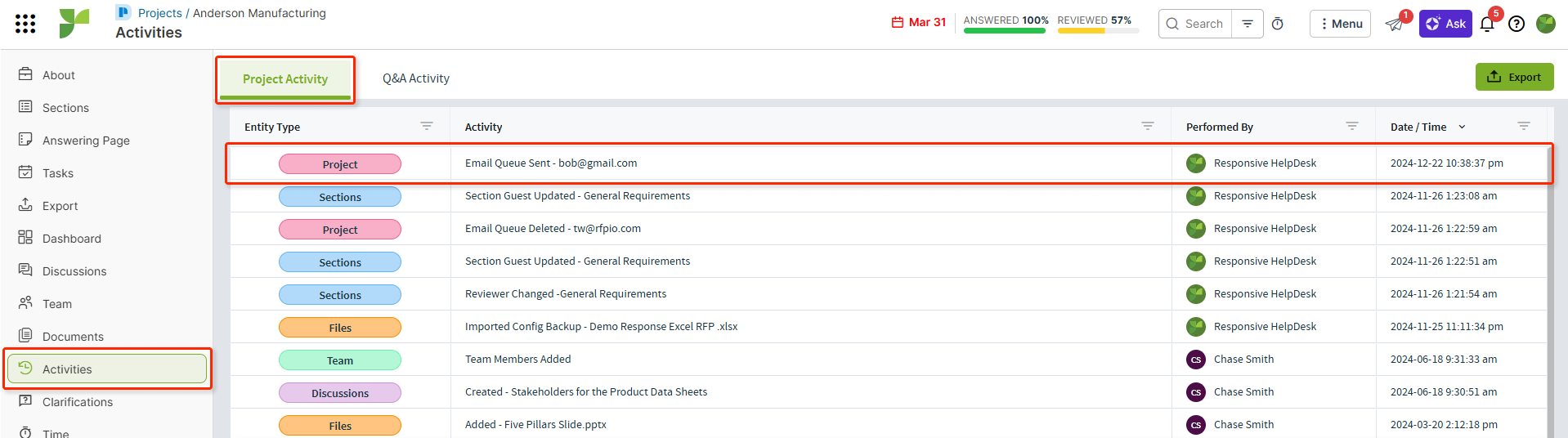Filter the Entity Type column
This screenshot has height=438, width=1568.
click(x=427, y=126)
